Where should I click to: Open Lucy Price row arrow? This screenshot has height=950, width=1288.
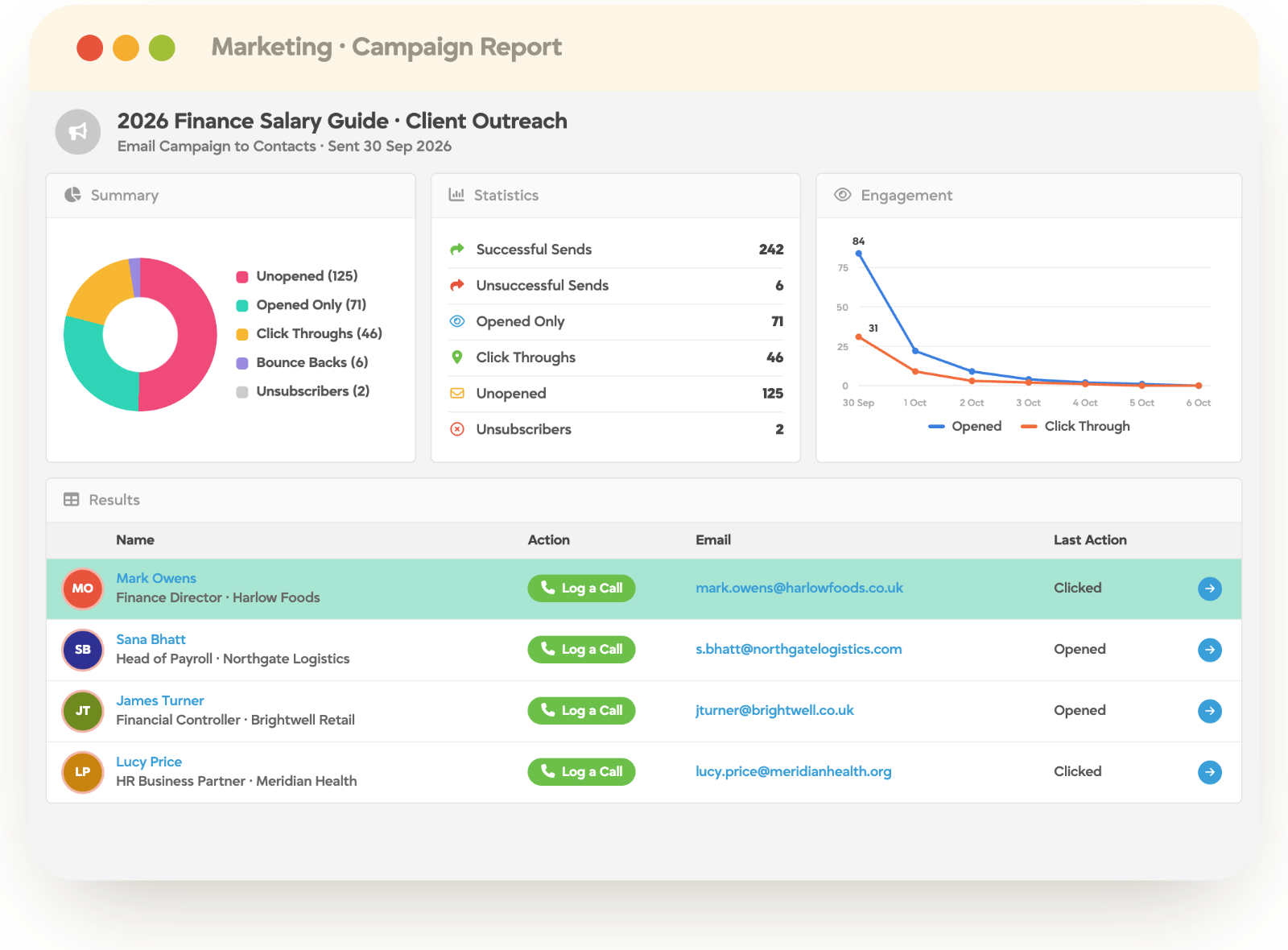click(x=1210, y=772)
